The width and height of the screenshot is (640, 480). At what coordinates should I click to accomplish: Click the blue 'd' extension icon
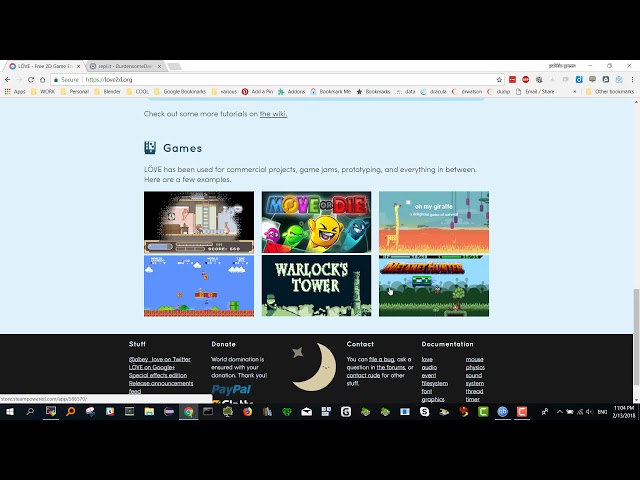tap(579, 80)
